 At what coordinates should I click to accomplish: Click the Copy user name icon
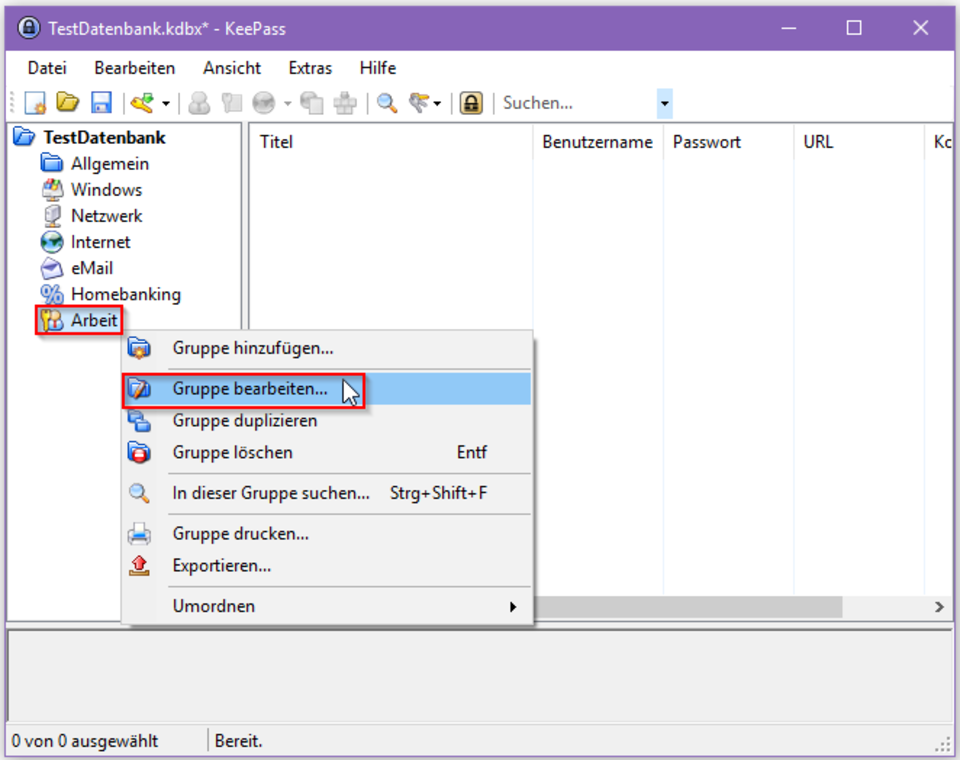click(x=199, y=103)
